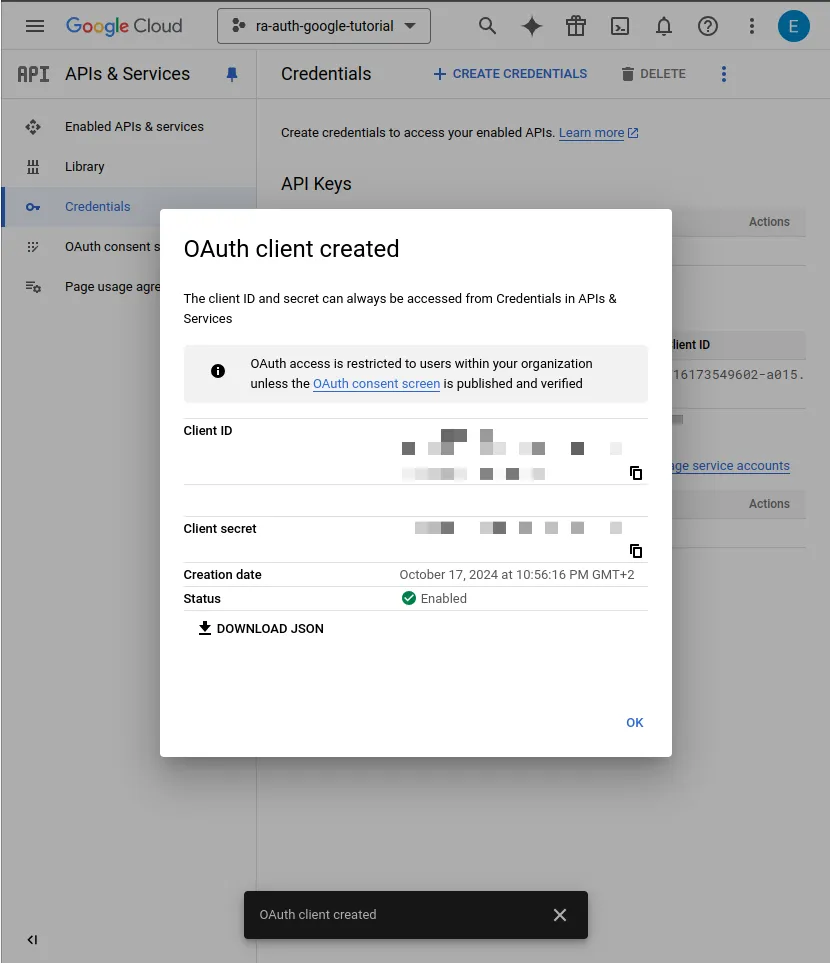
Task: Click the search magnifier icon
Action: pyautogui.click(x=487, y=26)
